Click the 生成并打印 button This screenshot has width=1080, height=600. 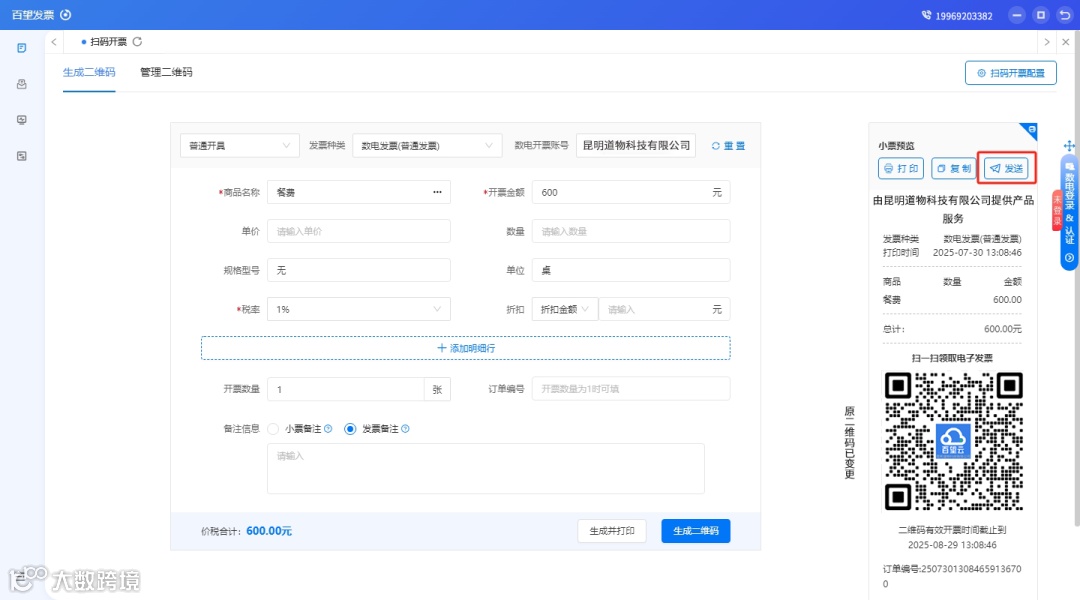[612, 531]
